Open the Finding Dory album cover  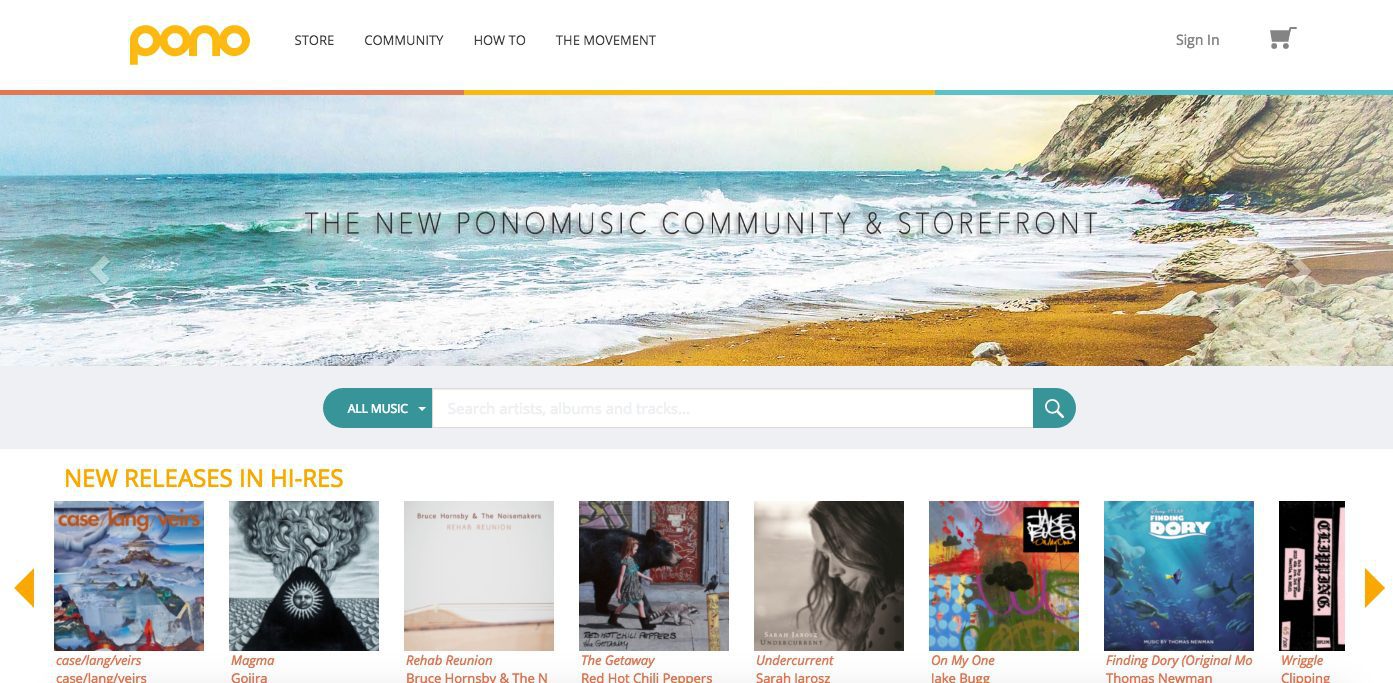pyautogui.click(x=1179, y=576)
